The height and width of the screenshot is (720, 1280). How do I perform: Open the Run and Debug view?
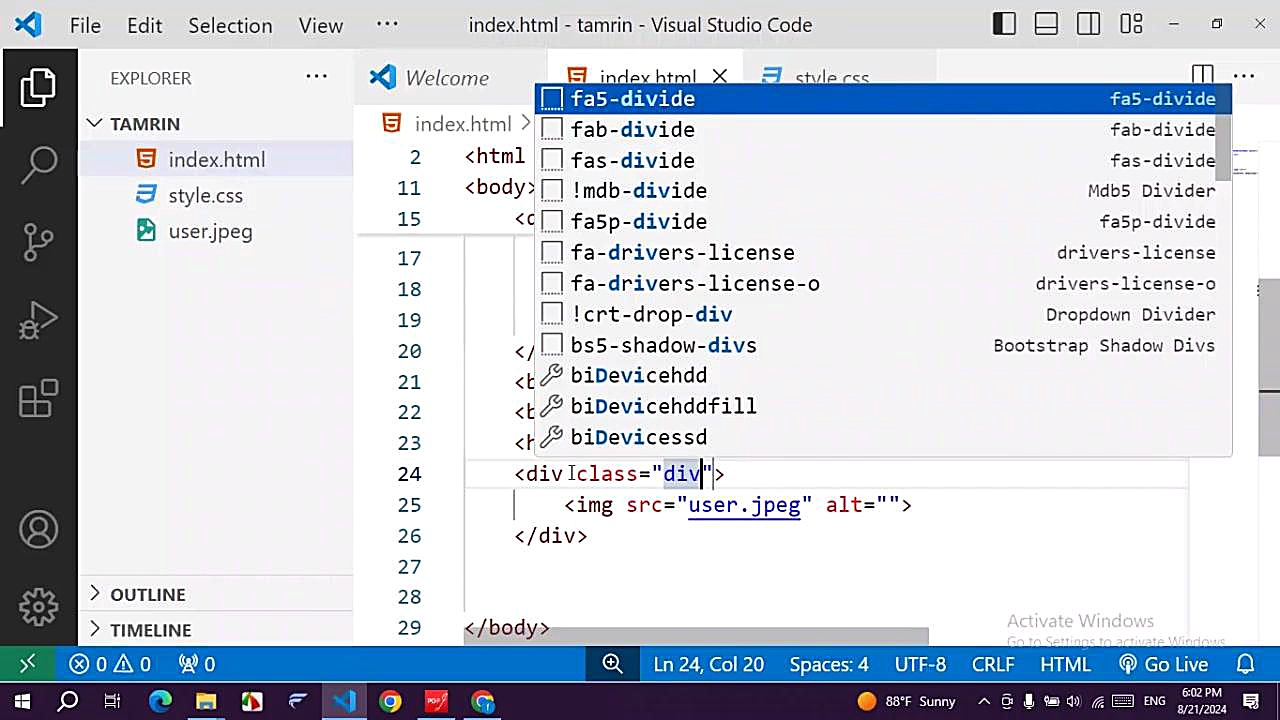point(38,321)
